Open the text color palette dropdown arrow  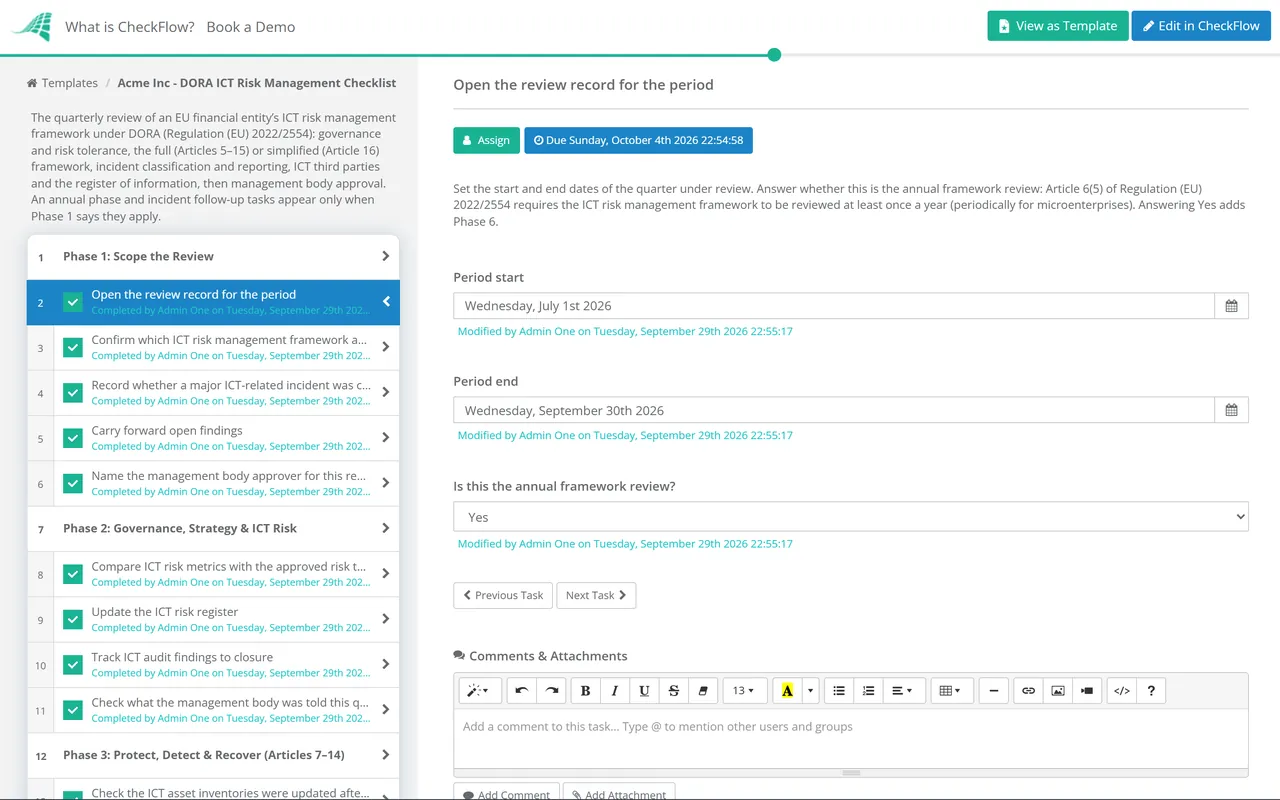click(x=810, y=690)
